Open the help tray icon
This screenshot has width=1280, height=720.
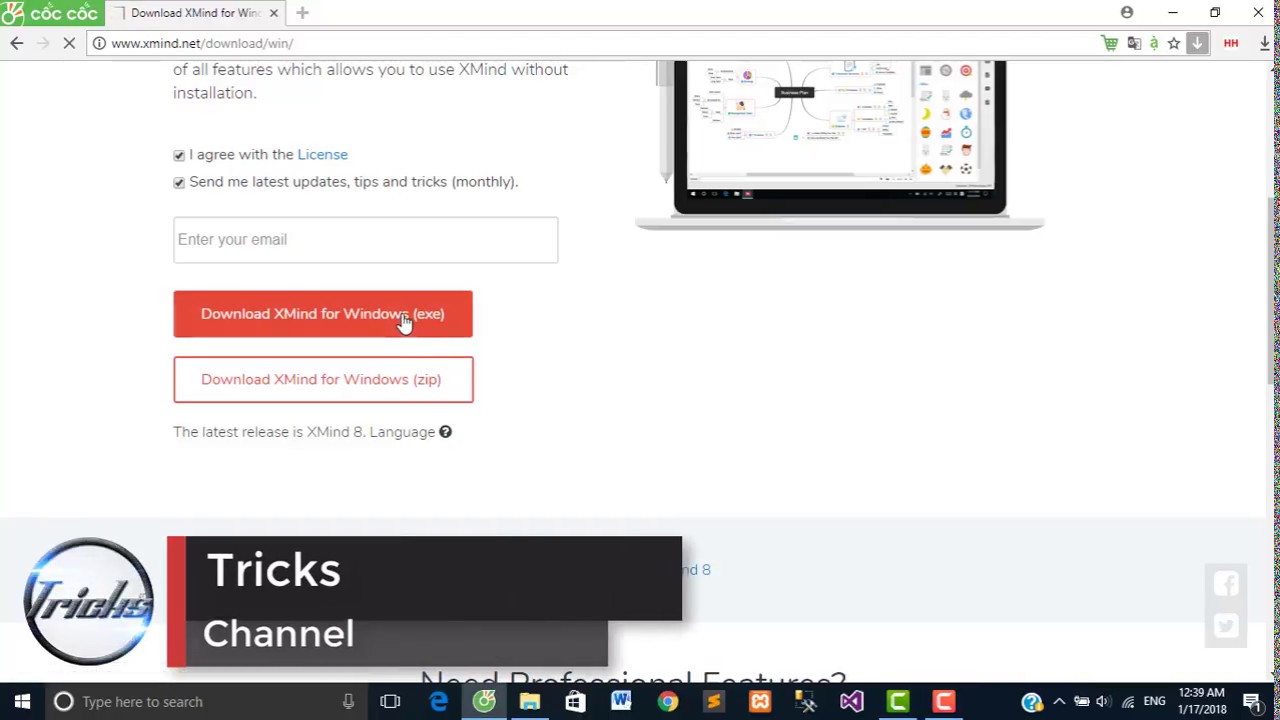[x=1032, y=702]
